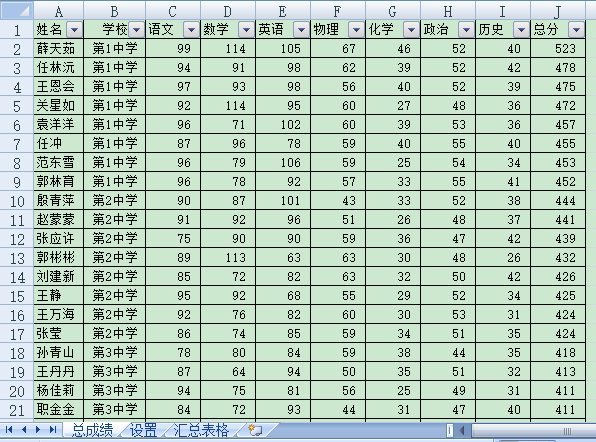The height and width of the screenshot is (442, 596).
Task: Select the cell containing 王丹丹
Action: (x=59, y=371)
